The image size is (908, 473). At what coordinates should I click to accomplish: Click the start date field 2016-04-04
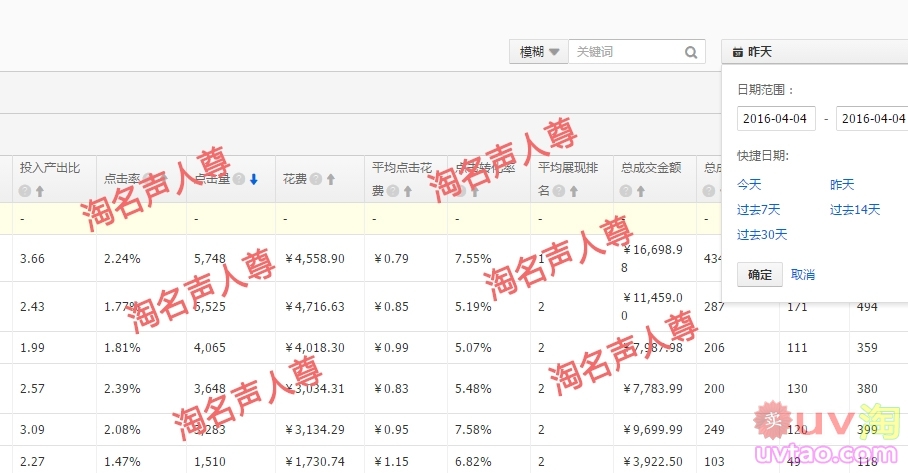[776, 118]
